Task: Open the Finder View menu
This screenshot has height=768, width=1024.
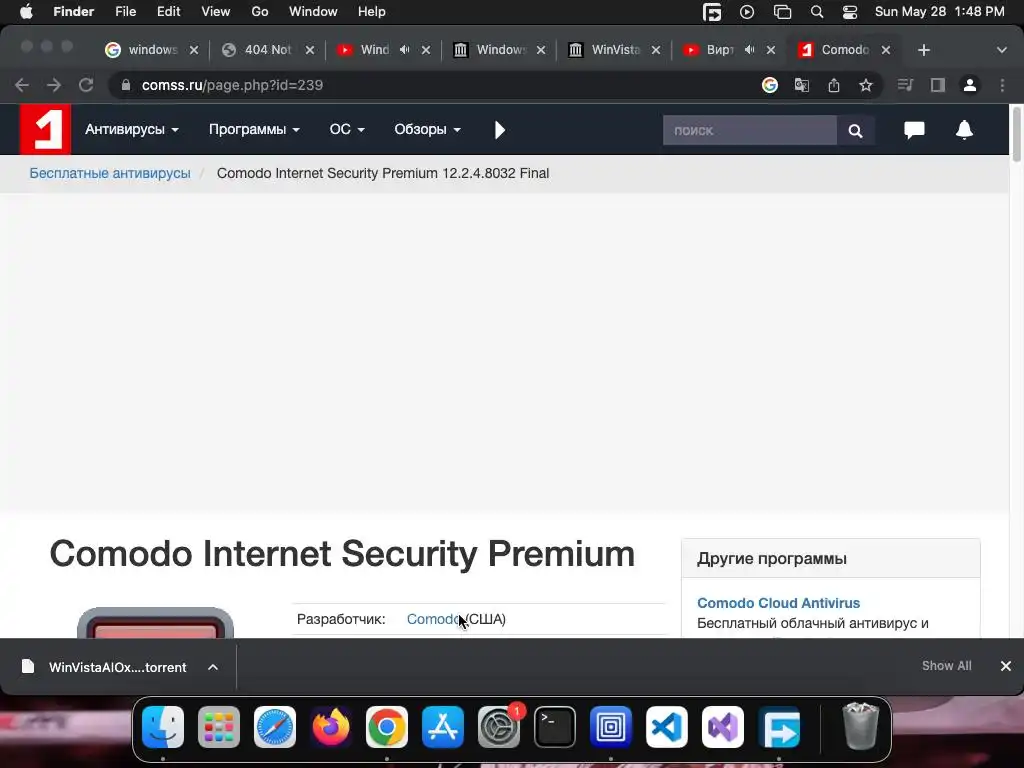Action: click(x=216, y=12)
